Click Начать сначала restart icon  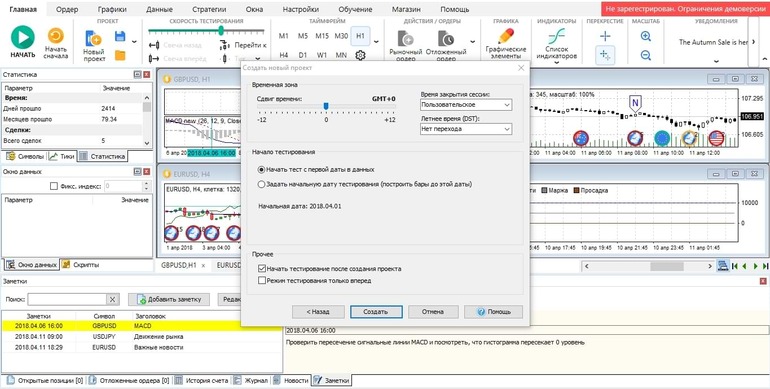[x=55, y=36]
